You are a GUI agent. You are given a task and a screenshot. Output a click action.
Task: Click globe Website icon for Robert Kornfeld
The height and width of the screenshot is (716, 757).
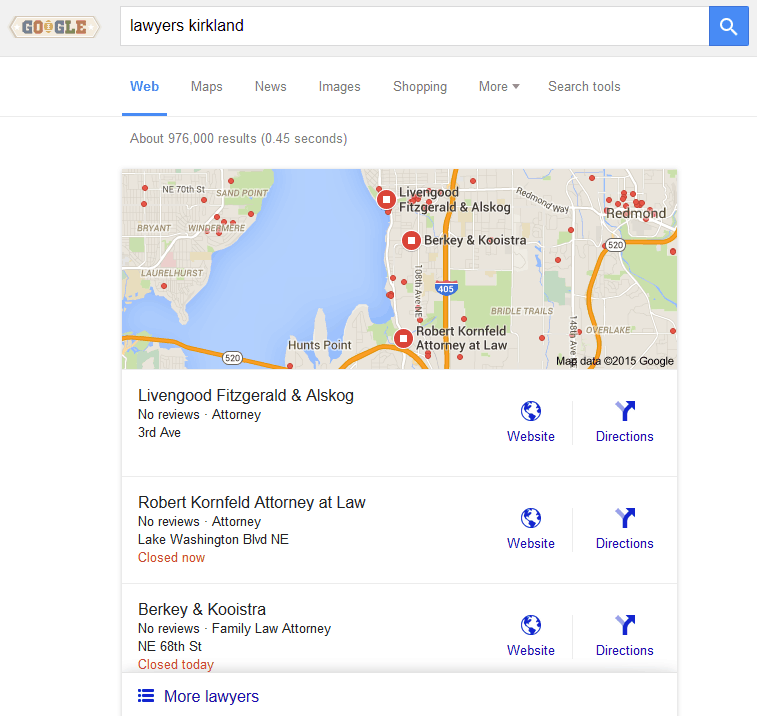click(531, 518)
